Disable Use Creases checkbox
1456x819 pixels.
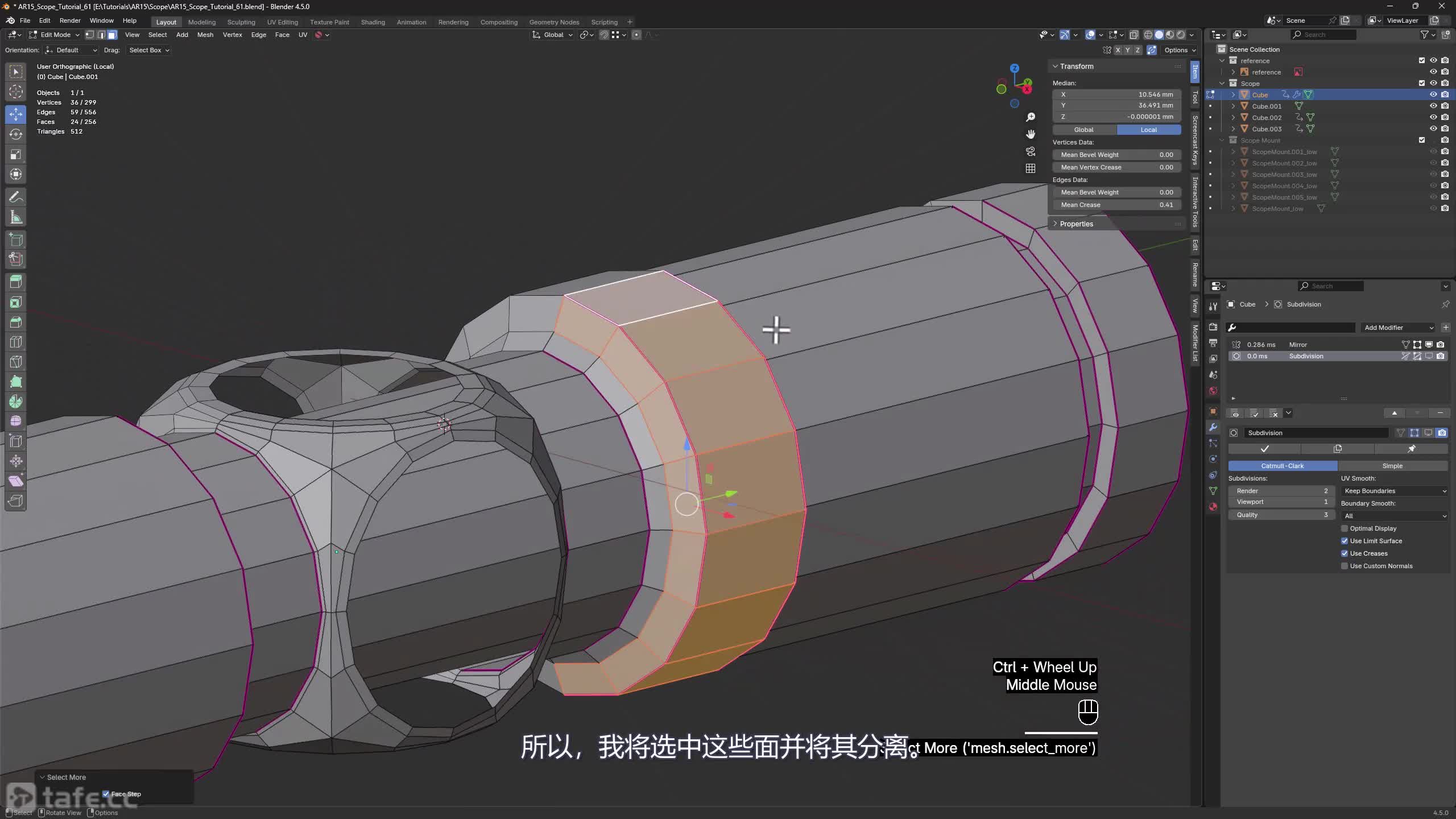point(1345,553)
